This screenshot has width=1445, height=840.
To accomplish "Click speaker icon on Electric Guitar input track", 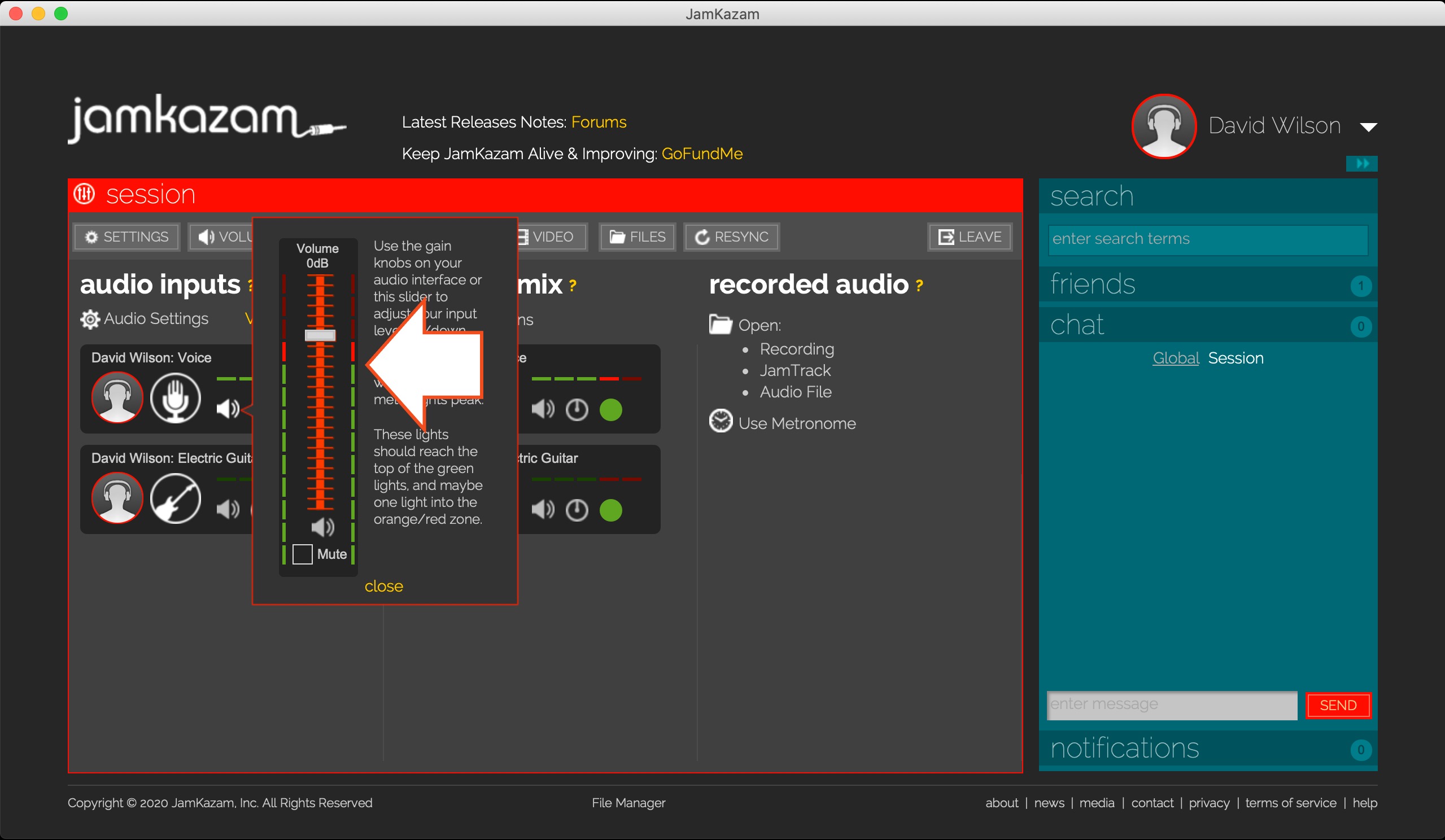I will (x=228, y=509).
